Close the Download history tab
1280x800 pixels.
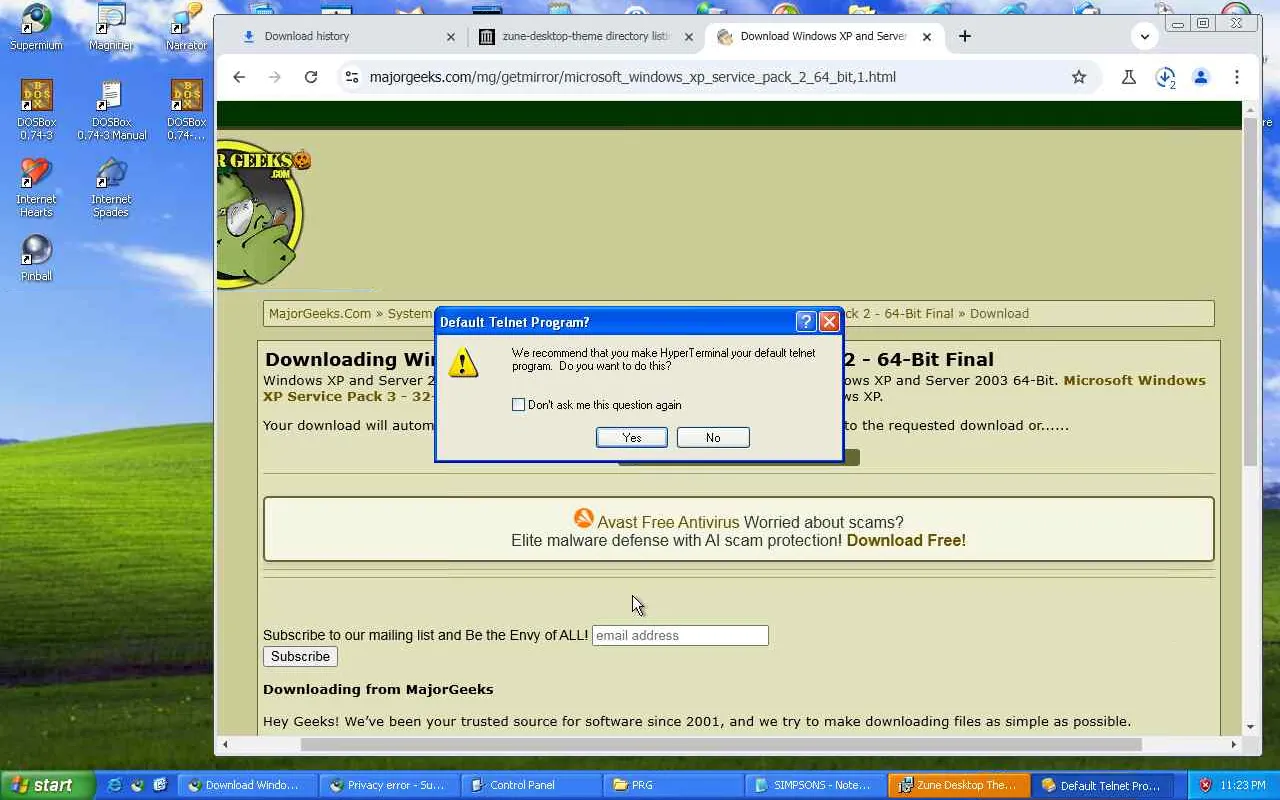450,37
